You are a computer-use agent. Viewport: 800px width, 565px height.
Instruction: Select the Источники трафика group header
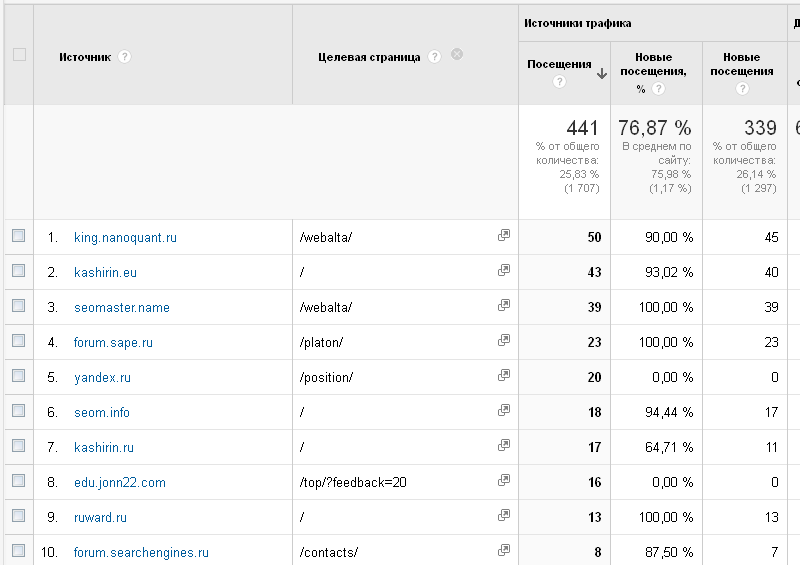coord(578,23)
